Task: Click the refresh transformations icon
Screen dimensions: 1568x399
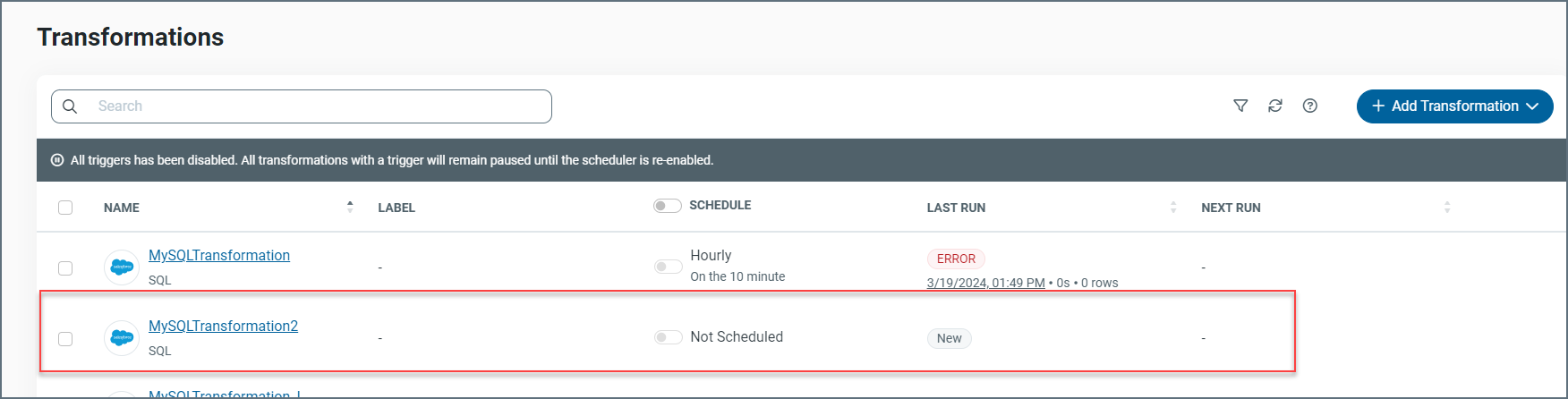Action: point(1275,106)
